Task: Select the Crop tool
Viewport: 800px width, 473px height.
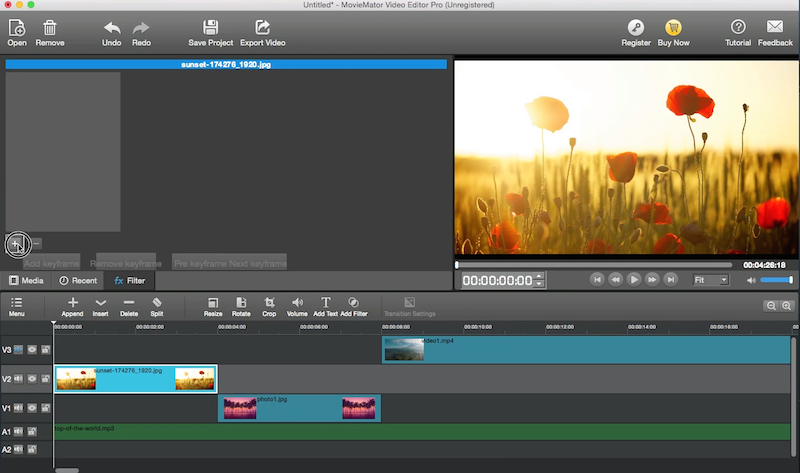Action: [269, 302]
